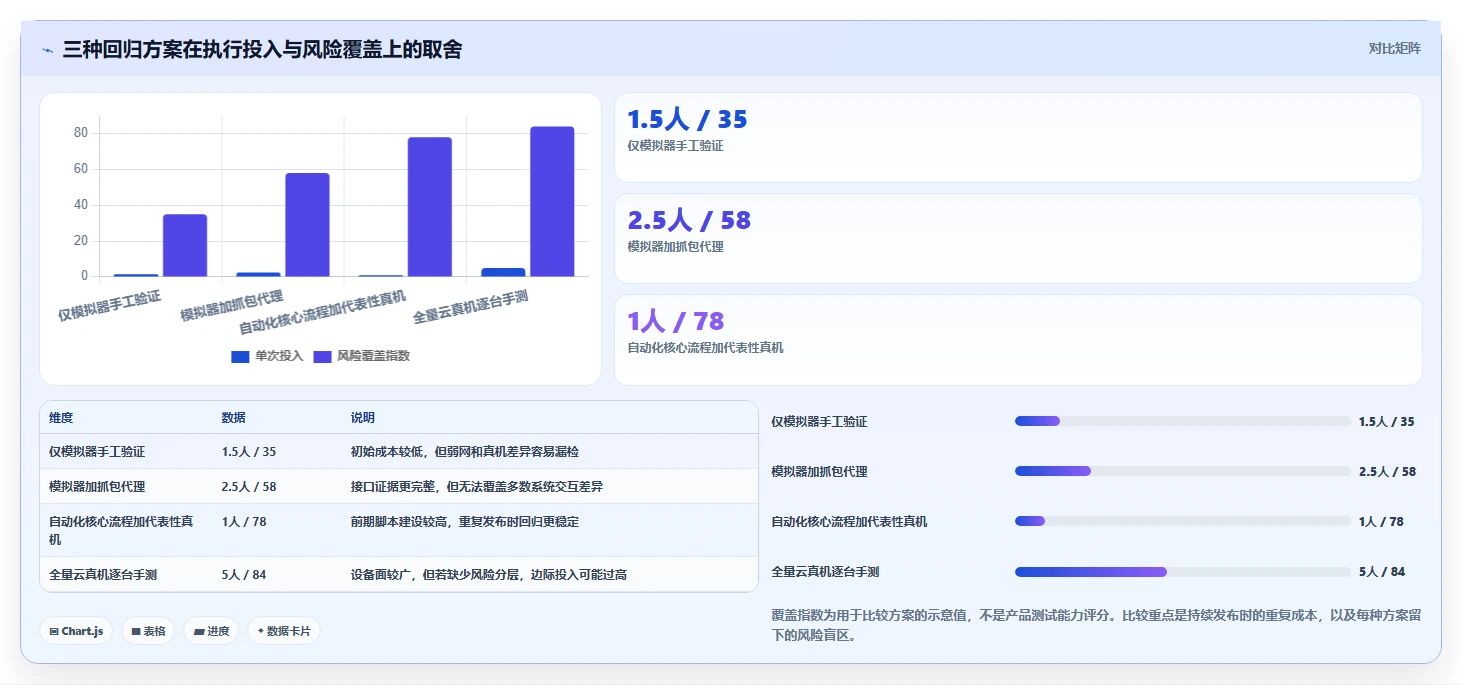Click x-axis label 全量云真机逐台手测
Image resolution: width=1462 pixels, height=685 pixels.
pos(470,307)
